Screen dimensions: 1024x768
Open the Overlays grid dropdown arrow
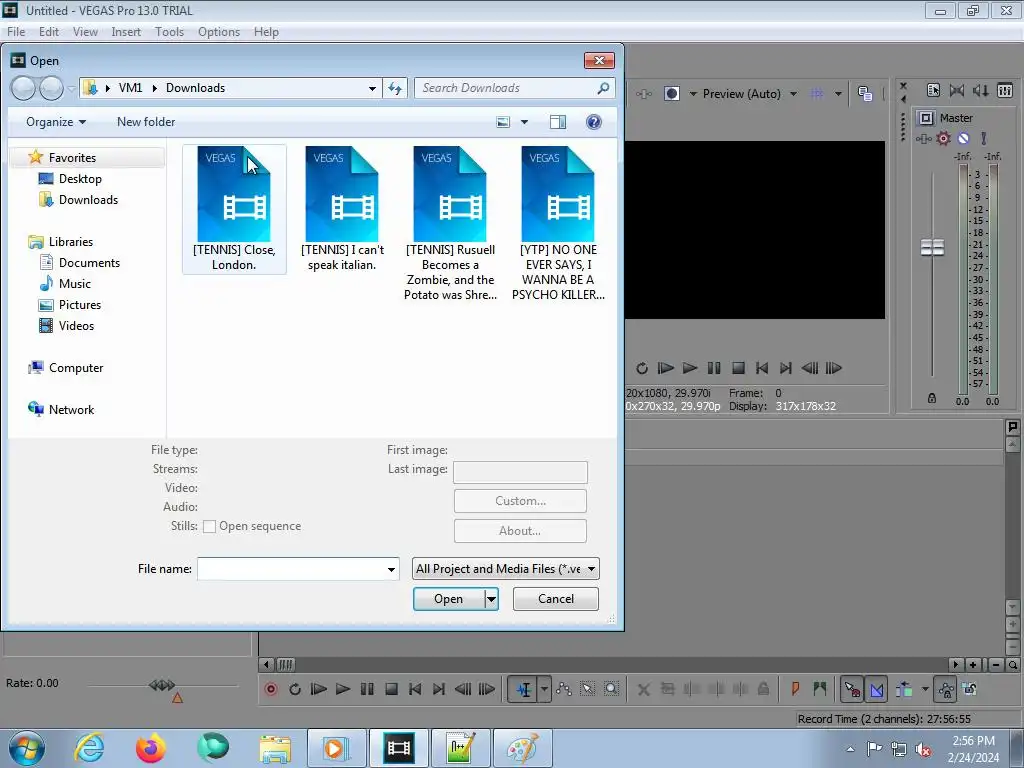[x=838, y=94]
